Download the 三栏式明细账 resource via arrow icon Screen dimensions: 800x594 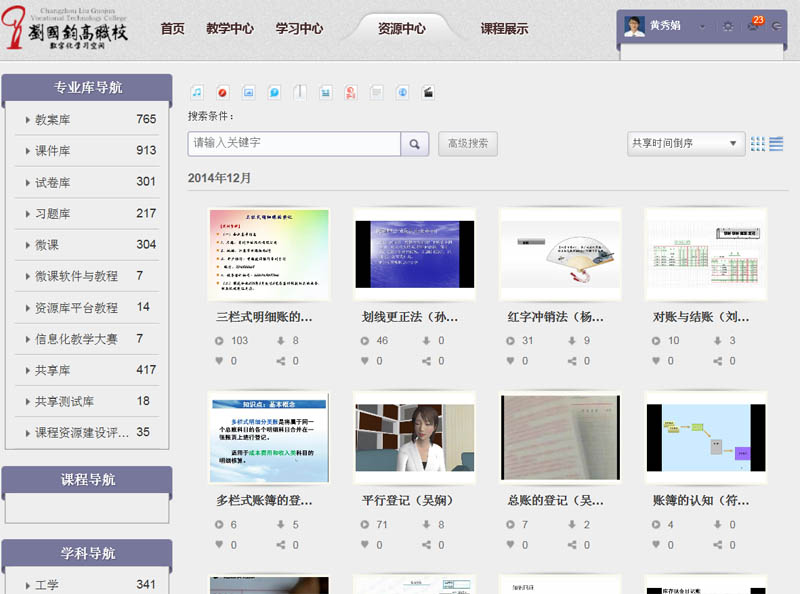[x=281, y=340]
